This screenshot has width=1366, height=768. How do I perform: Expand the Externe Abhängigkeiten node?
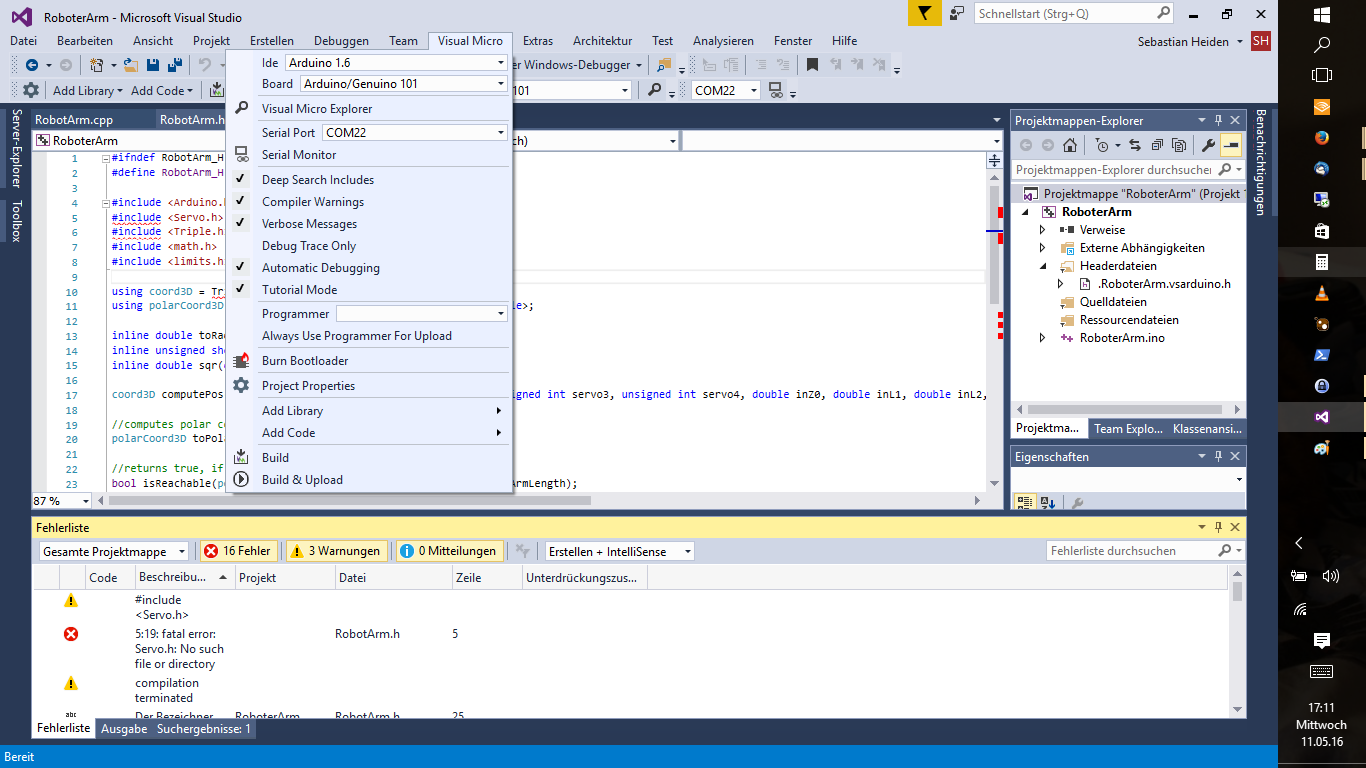(x=1043, y=248)
